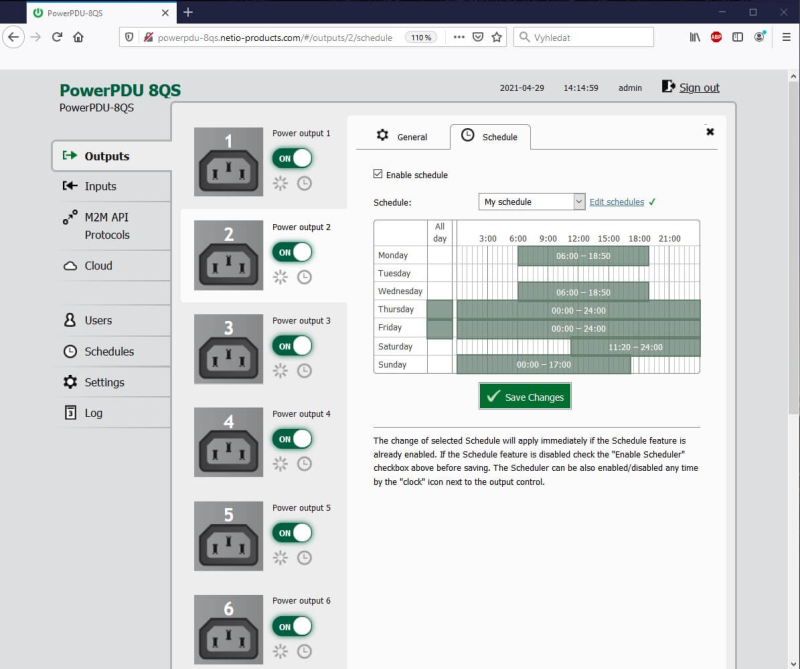Open the zoom level 110% indicator

pos(420,37)
